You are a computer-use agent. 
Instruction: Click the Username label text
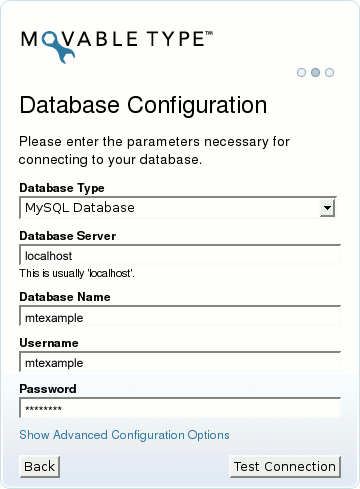(49, 343)
